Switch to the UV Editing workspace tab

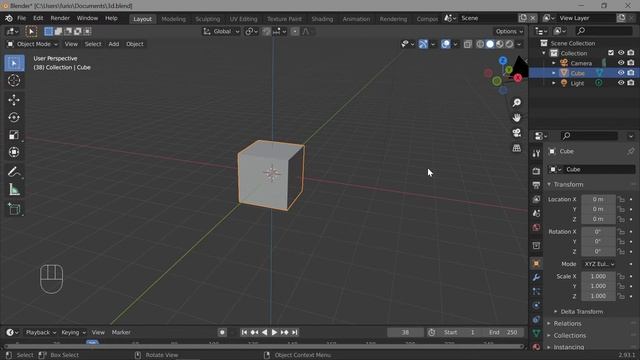pyautogui.click(x=243, y=19)
